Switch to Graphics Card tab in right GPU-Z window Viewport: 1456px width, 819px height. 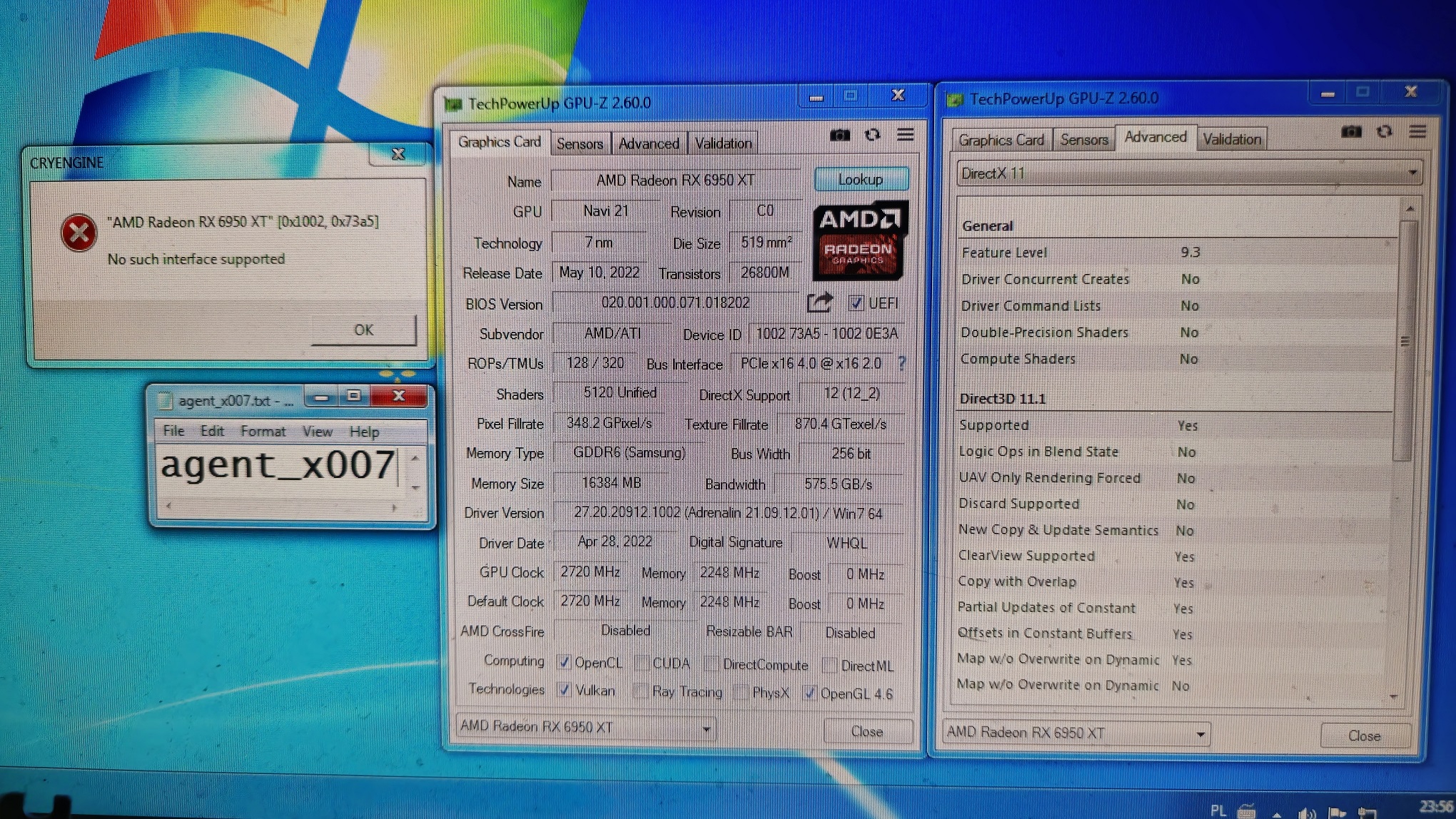pos(1001,141)
